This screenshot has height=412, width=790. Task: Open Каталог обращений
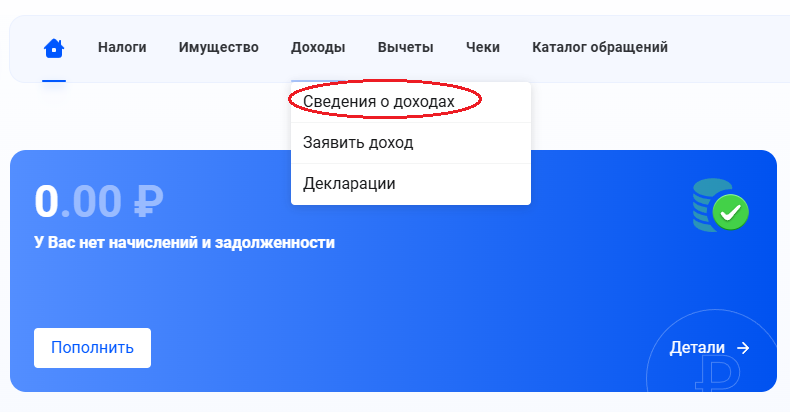pos(599,47)
